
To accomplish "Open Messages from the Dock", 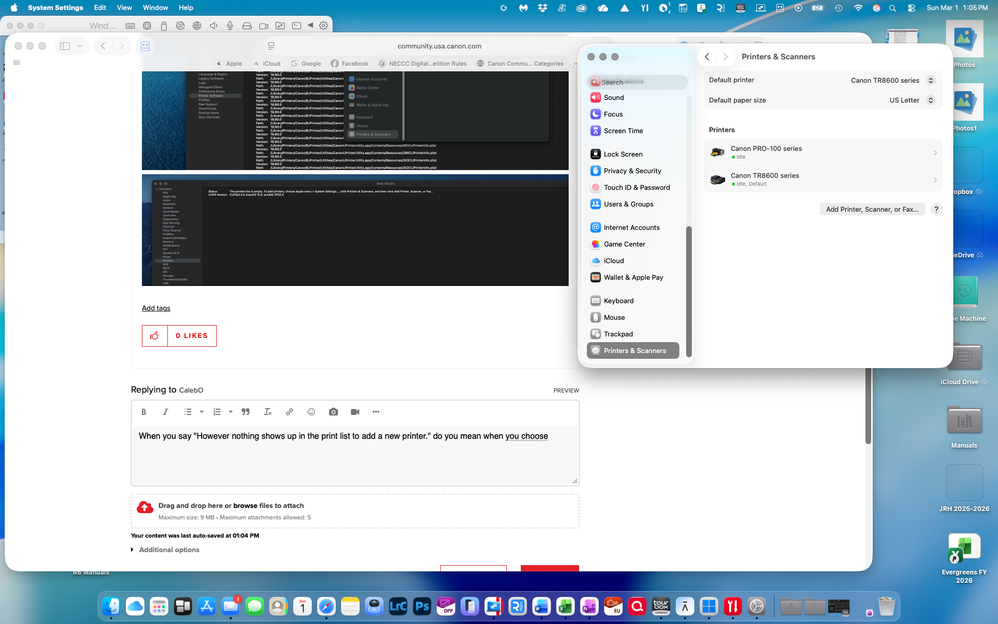I will click(255, 606).
